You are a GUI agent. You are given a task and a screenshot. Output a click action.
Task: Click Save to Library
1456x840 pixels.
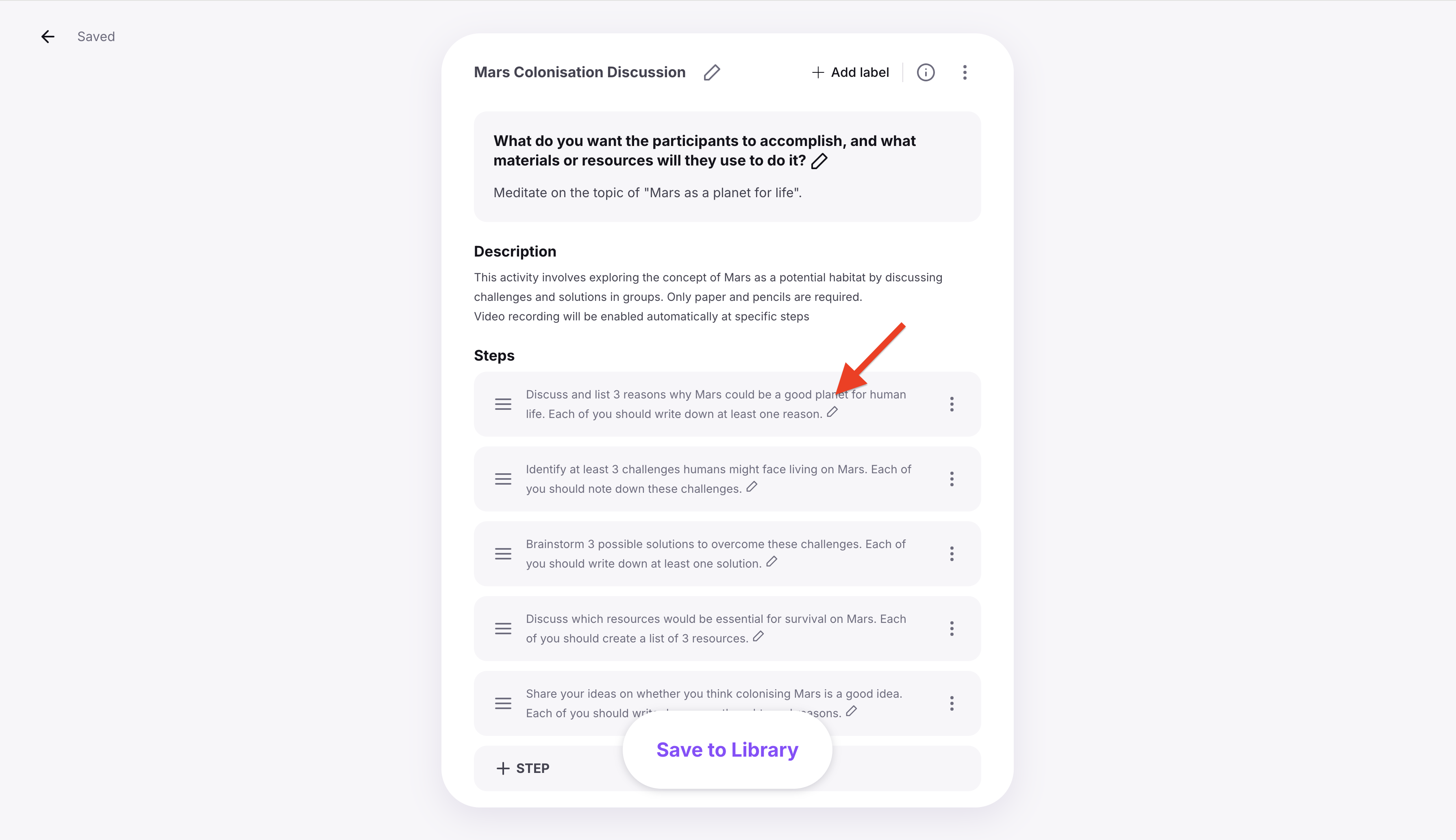[x=727, y=749]
